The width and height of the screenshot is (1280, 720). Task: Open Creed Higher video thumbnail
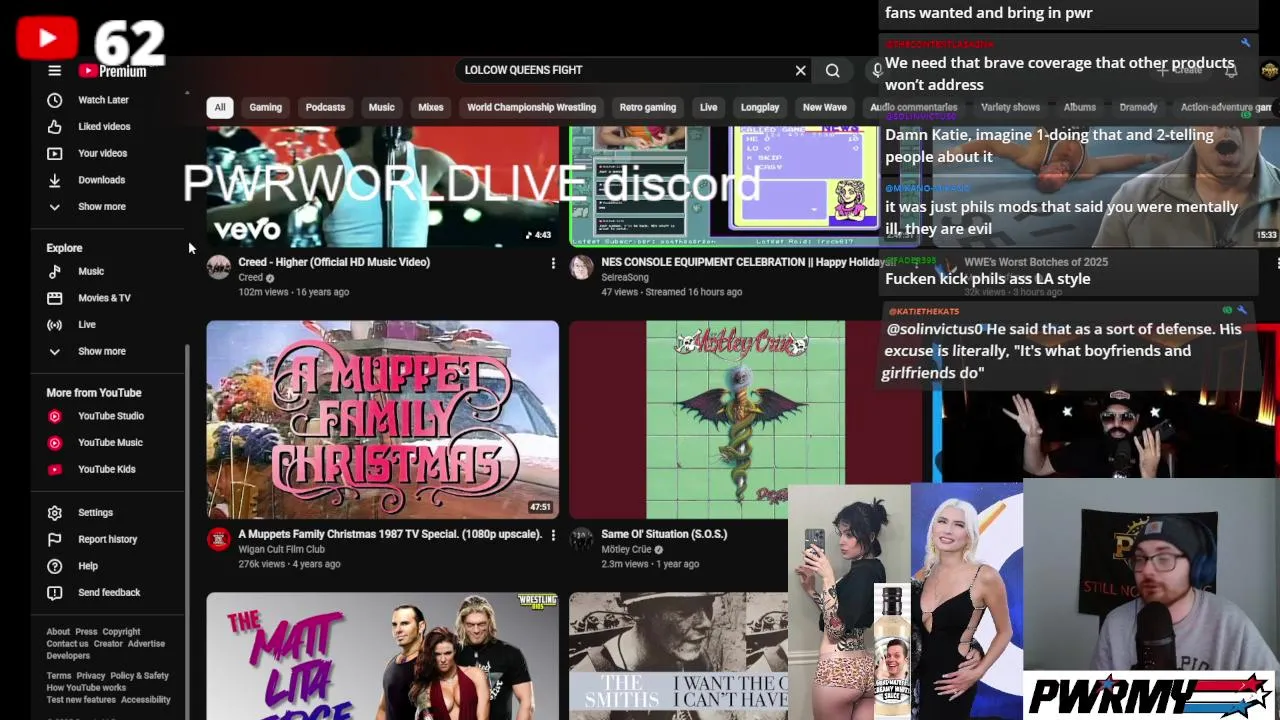383,186
